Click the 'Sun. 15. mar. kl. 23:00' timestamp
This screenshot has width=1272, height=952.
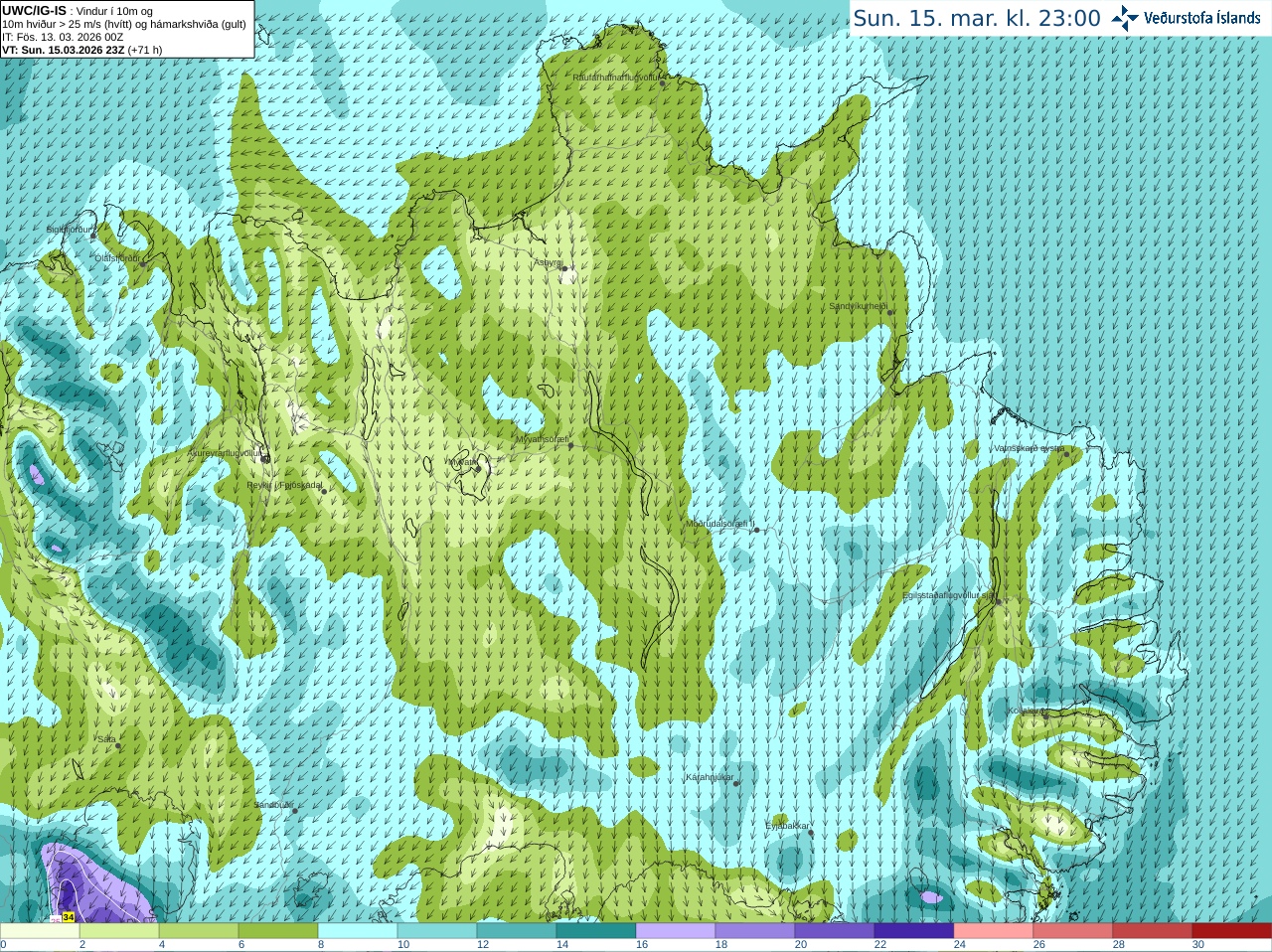tap(977, 18)
